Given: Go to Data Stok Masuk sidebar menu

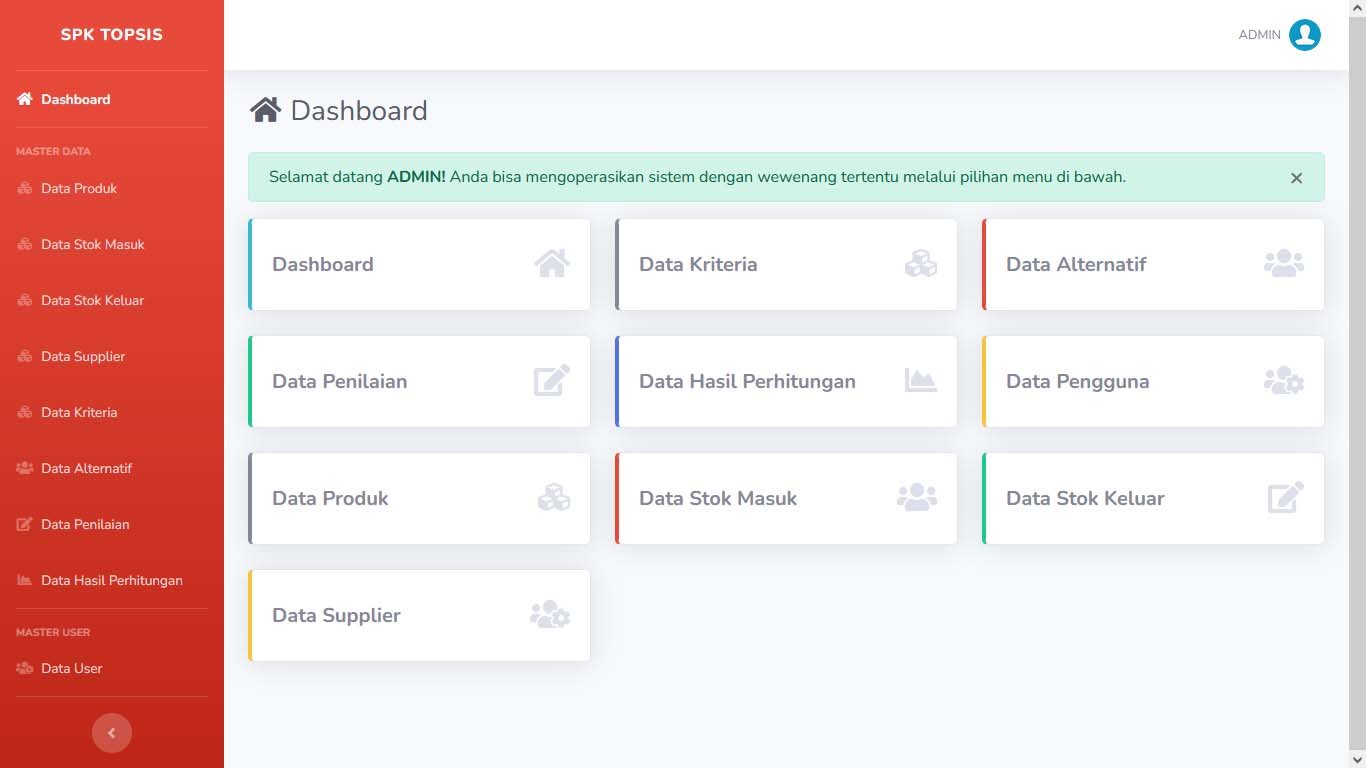Looking at the screenshot, I should [92, 244].
